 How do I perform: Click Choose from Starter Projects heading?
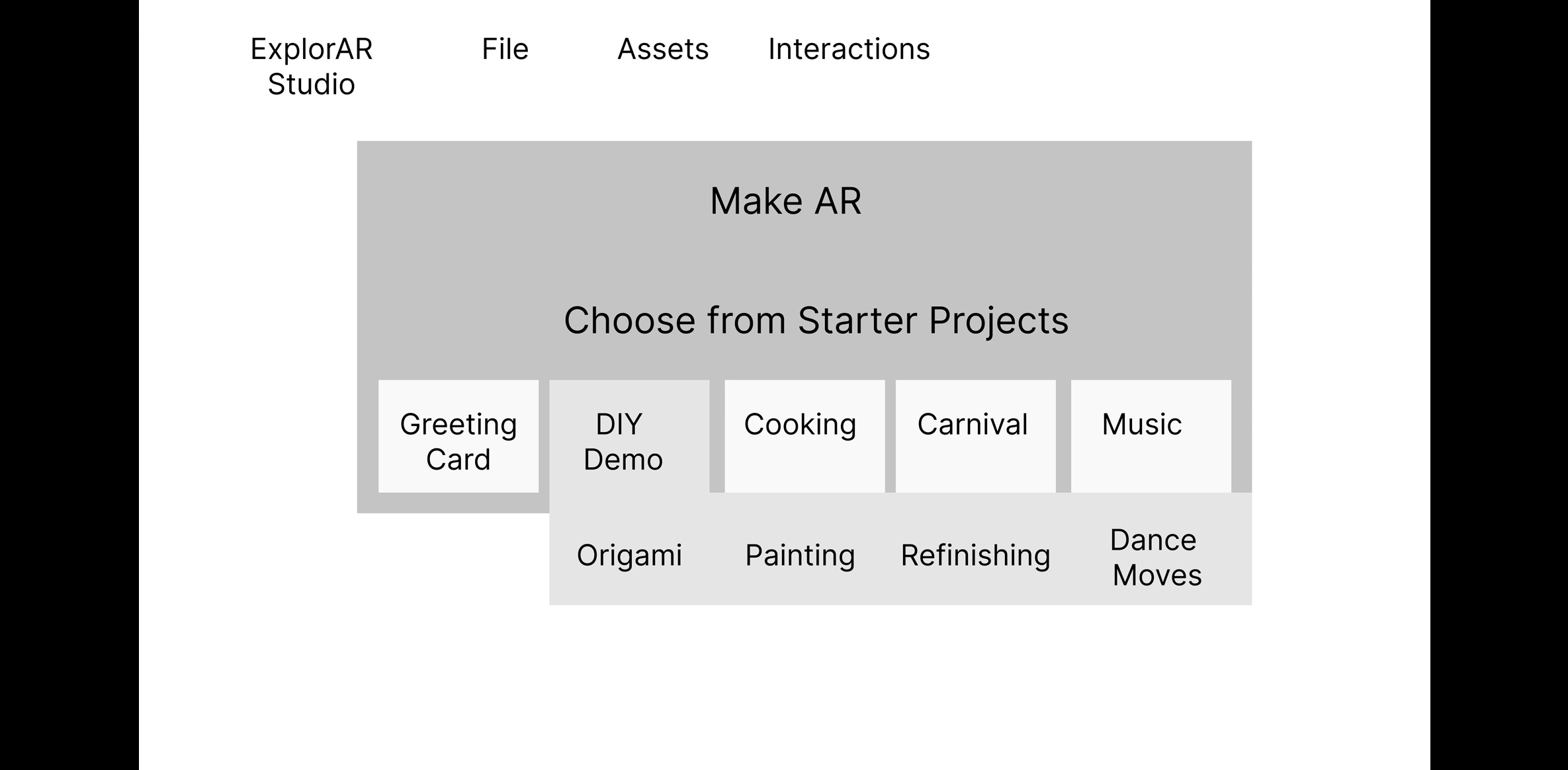click(x=816, y=321)
